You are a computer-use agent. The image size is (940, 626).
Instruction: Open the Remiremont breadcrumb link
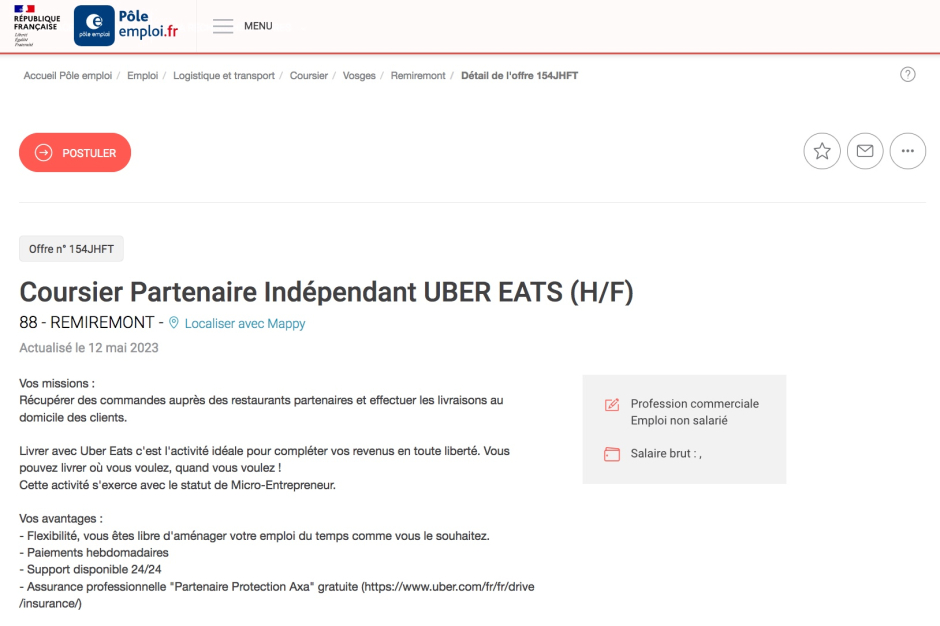click(x=418, y=76)
